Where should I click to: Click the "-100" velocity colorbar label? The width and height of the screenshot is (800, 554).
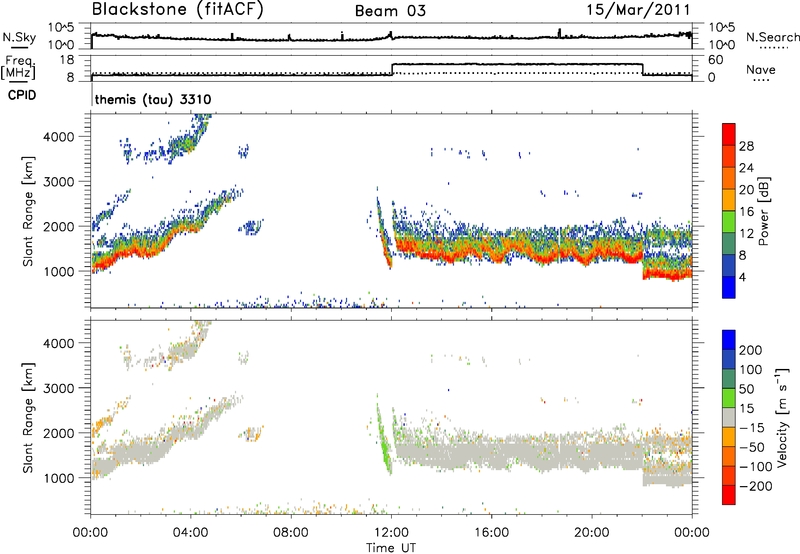756,467
